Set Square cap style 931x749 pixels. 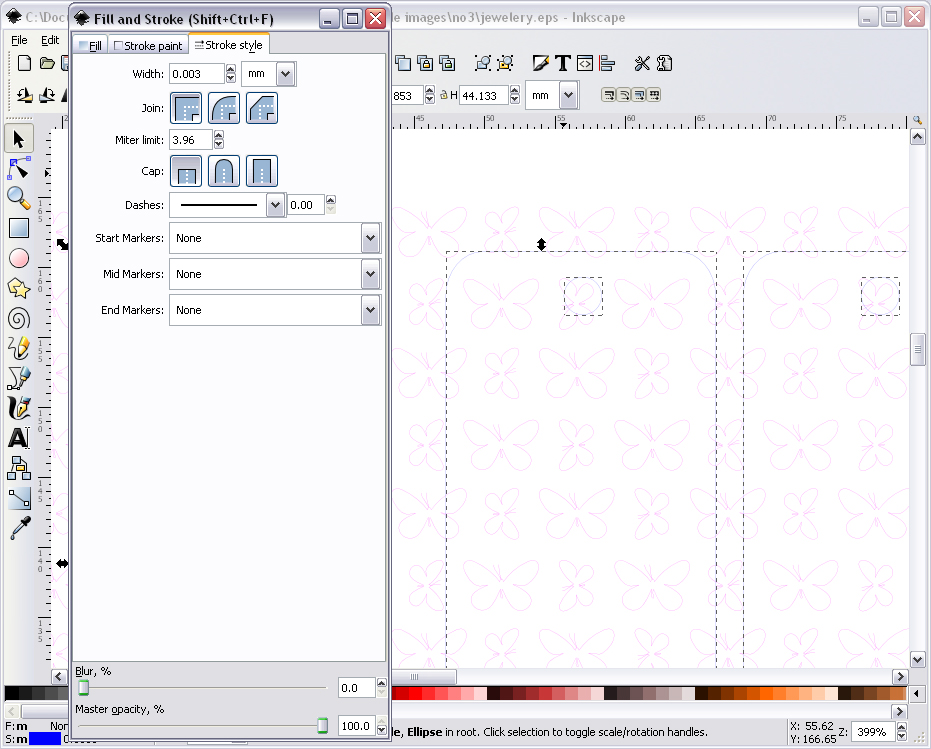[262, 171]
